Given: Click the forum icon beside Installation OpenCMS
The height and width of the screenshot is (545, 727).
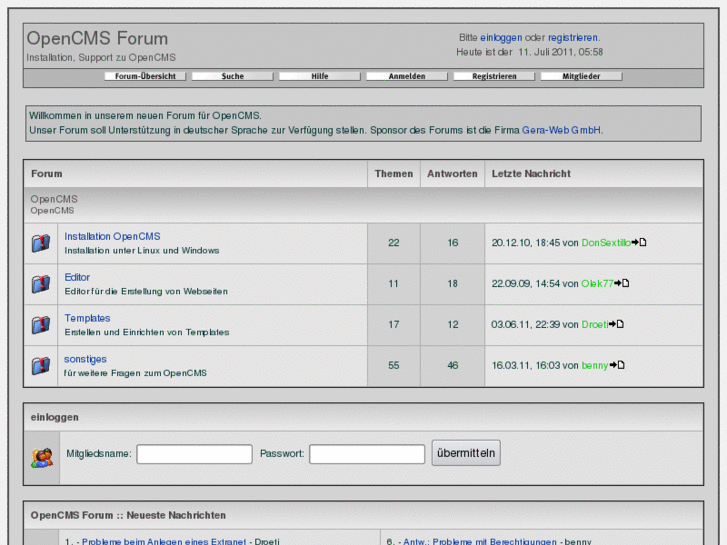Looking at the screenshot, I should 41,243.
